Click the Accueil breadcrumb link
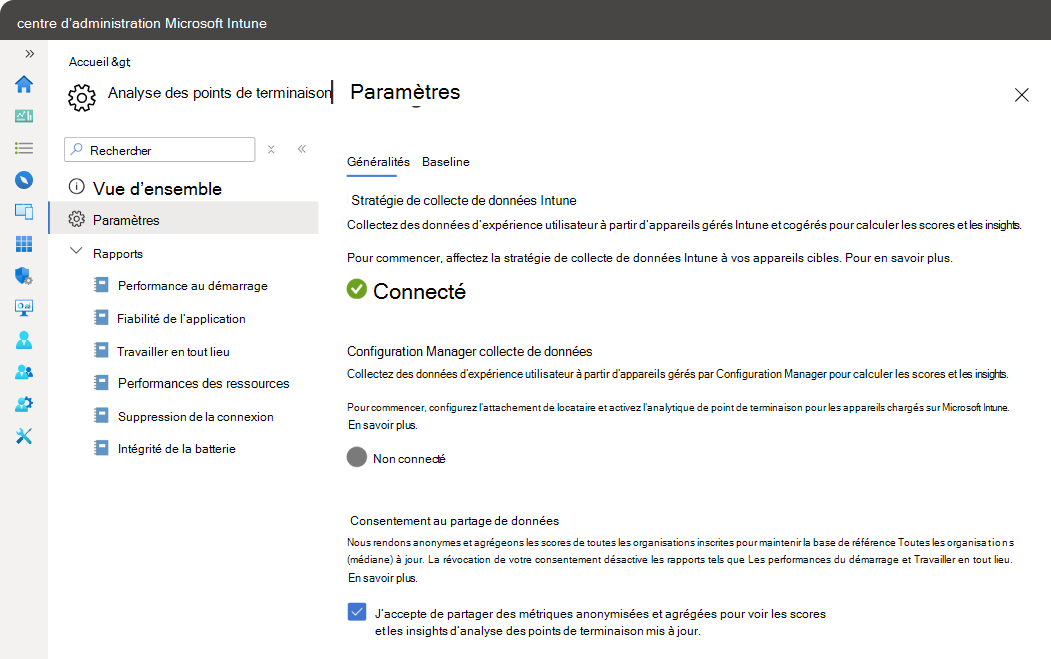 [x=88, y=62]
